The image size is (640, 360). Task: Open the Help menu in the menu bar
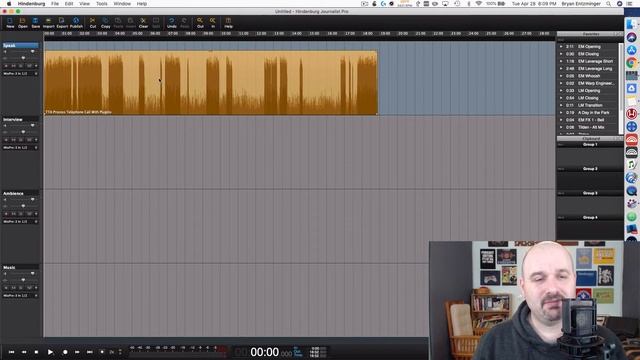point(142,4)
